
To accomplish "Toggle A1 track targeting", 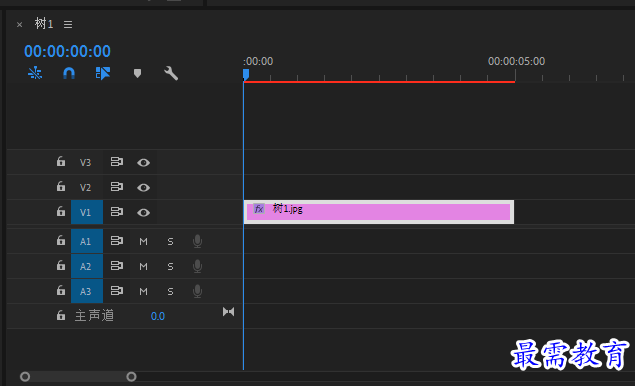I will click(87, 241).
